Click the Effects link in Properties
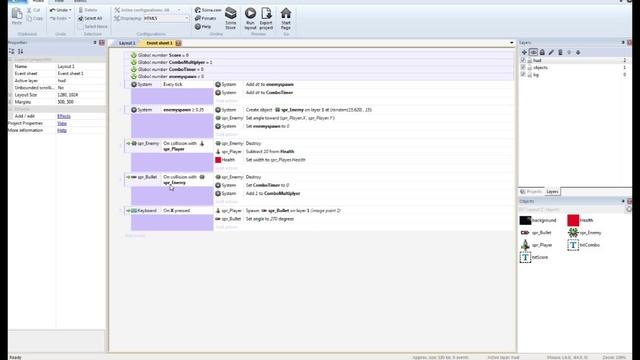The image size is (640, 360). (x=64, y=116)
